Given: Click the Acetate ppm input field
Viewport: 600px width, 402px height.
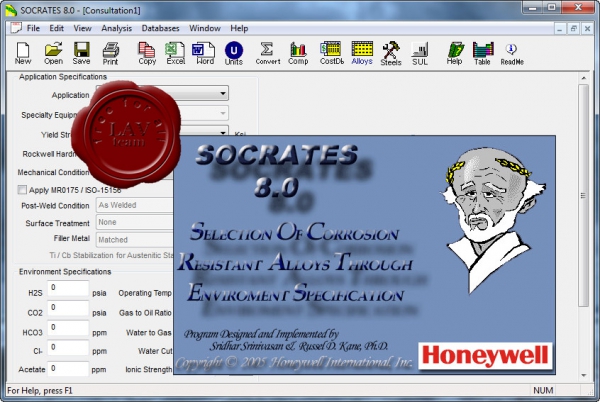Looking at the screenshot, I should tap(68, 369).
